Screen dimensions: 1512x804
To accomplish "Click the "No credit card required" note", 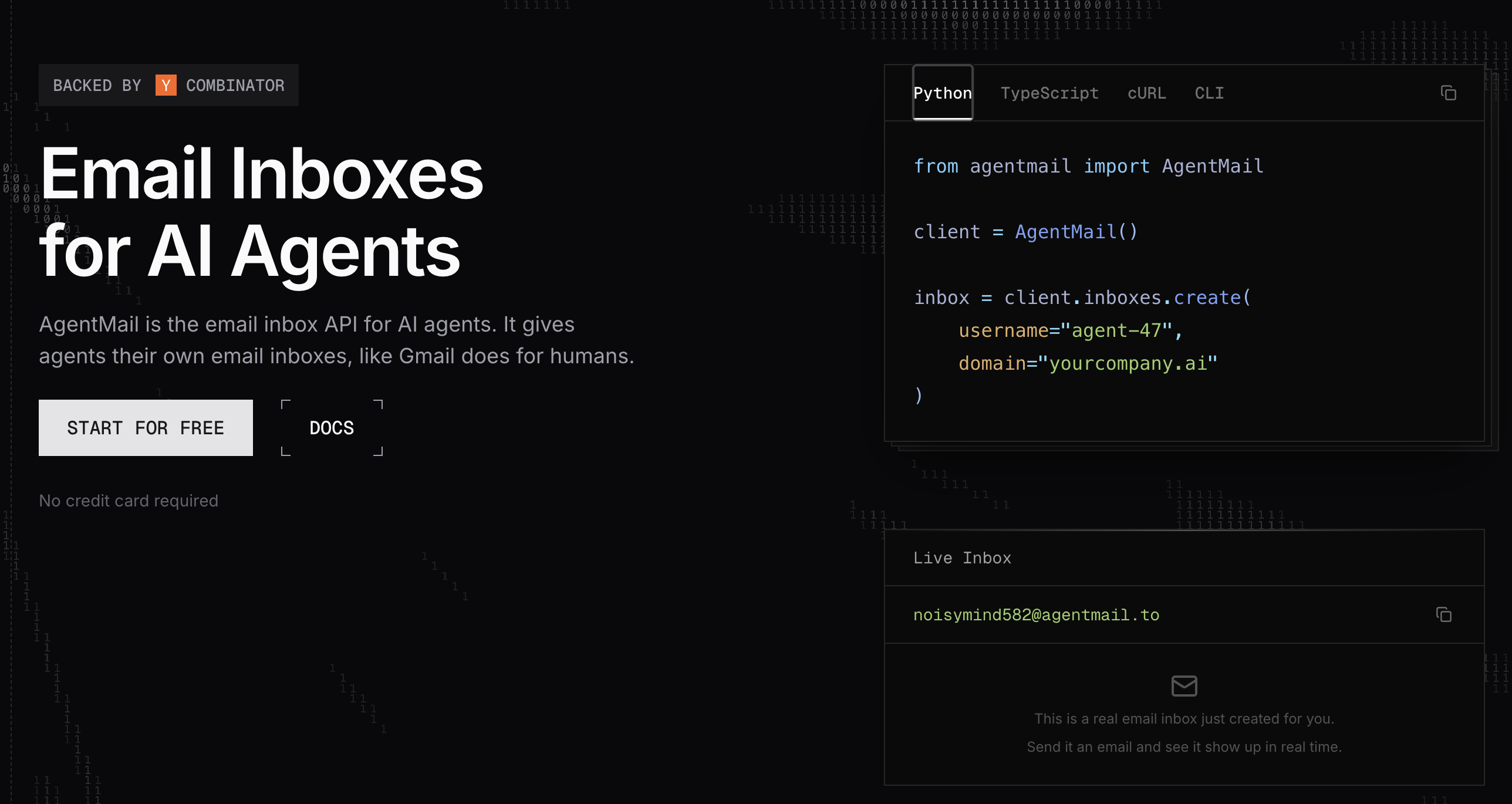I will tap(129, 501).
